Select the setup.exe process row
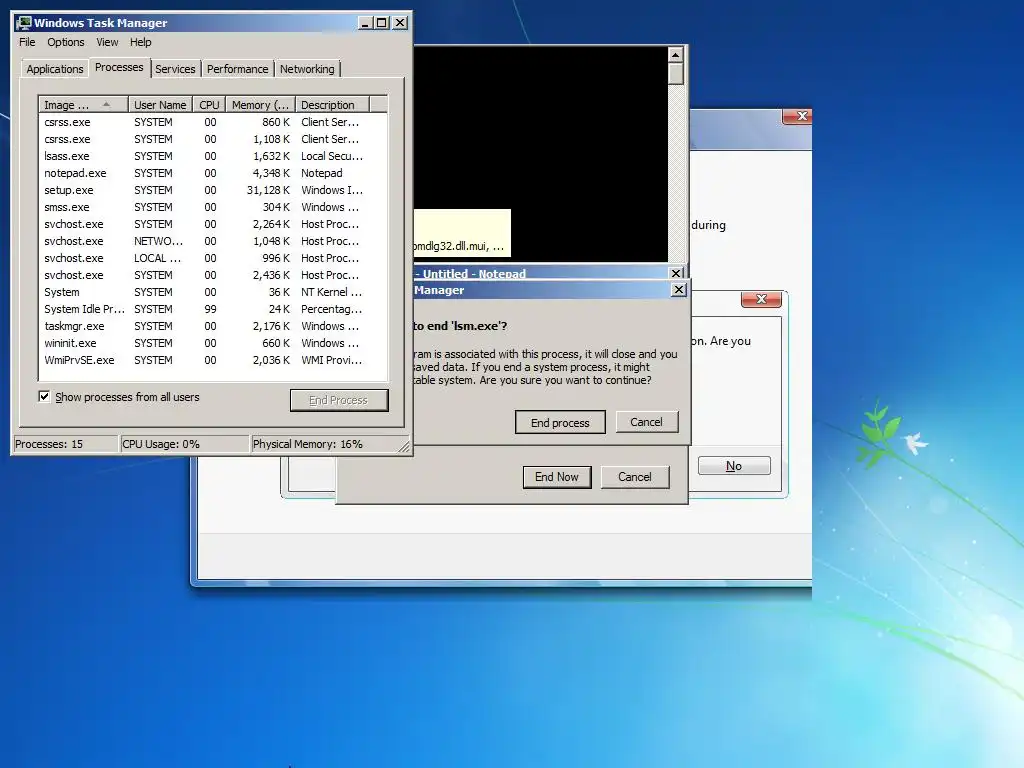The width and height of the screenshot is (1024, 768). 213,190
